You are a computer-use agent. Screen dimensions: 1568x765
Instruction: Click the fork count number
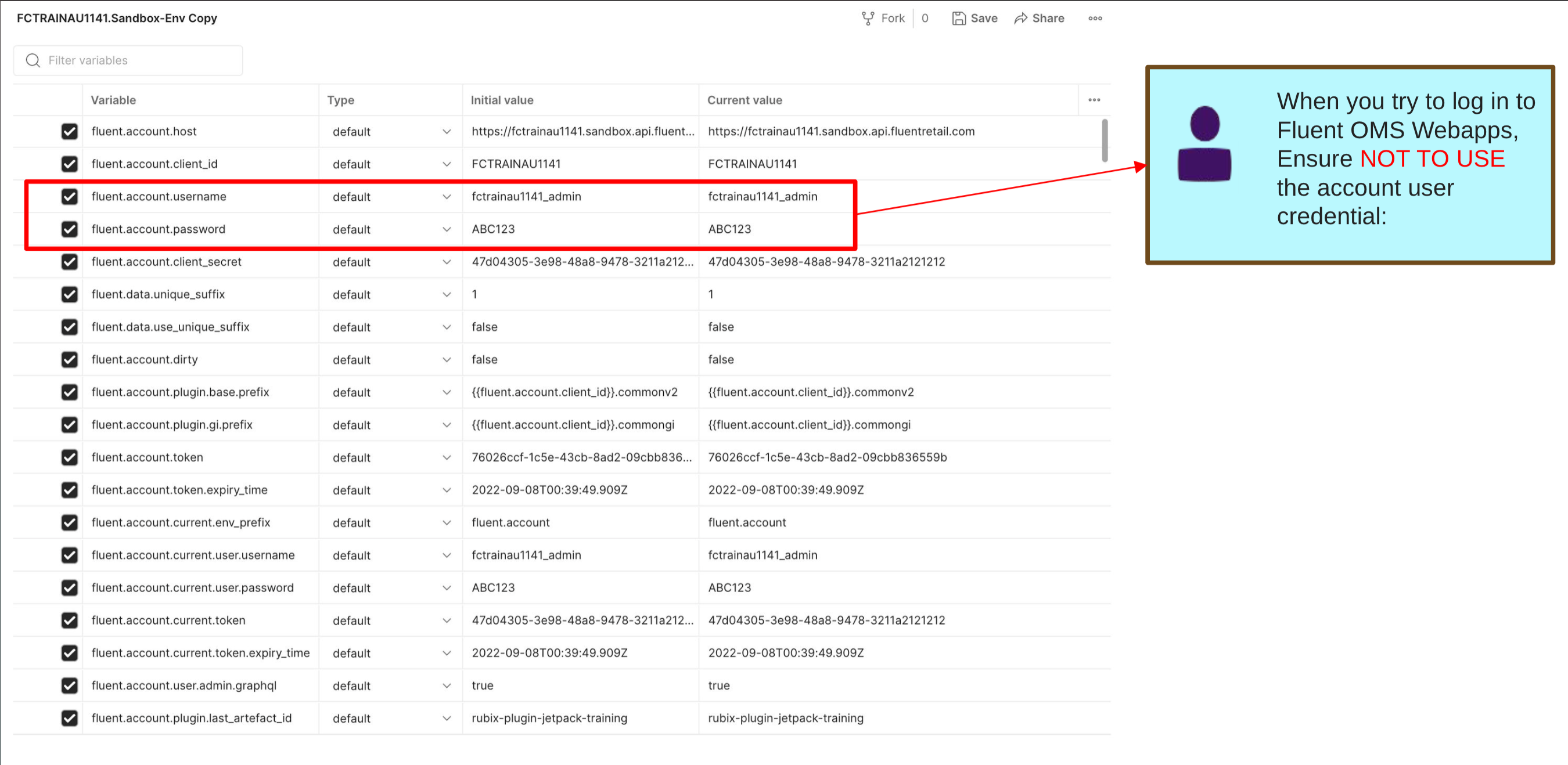(925, 18)
